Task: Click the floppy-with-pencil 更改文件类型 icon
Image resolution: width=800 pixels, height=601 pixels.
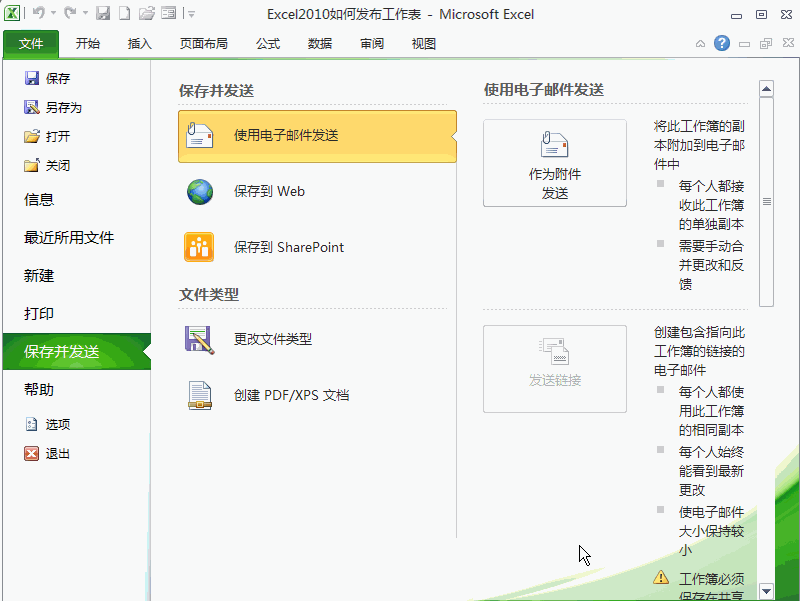Action: point(199,340)
